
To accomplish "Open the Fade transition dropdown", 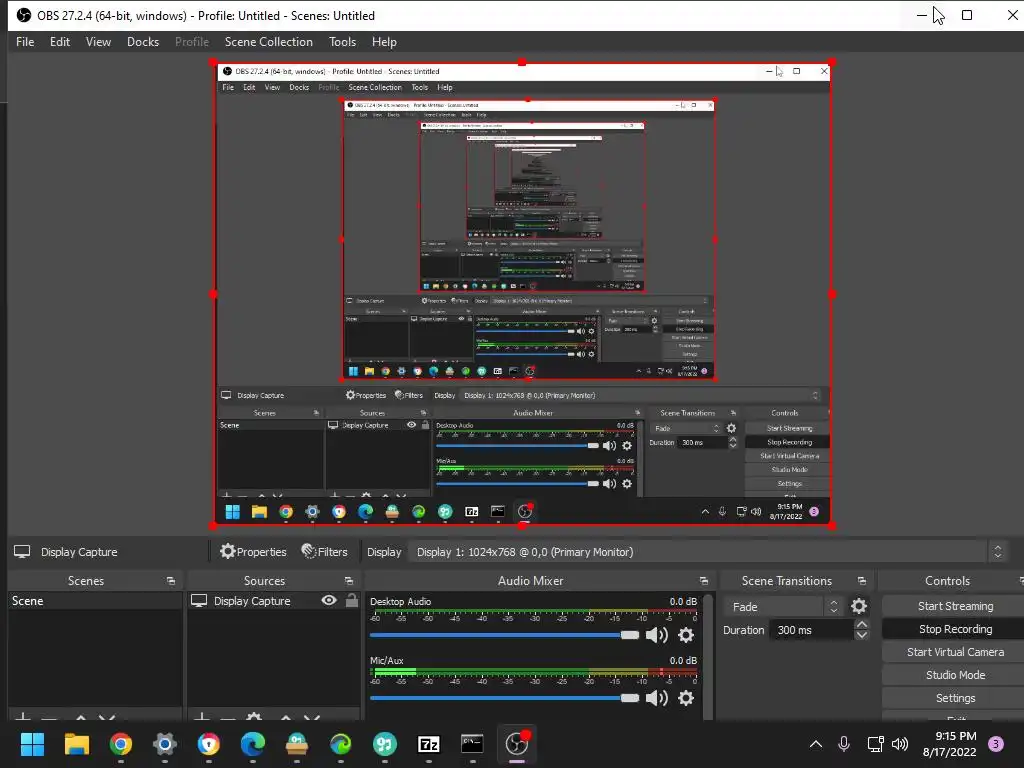I will point(782,607).
